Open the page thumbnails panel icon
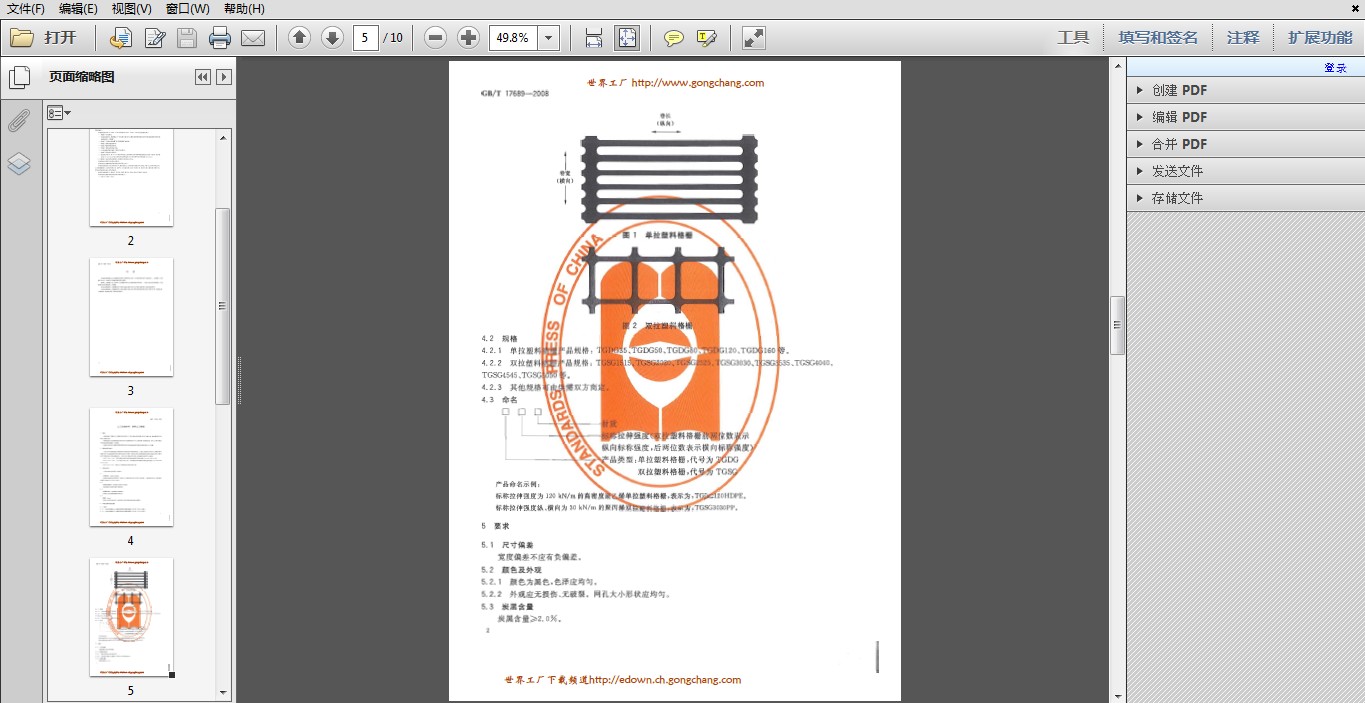1365x703 pixels. click(x=19, y=78)
